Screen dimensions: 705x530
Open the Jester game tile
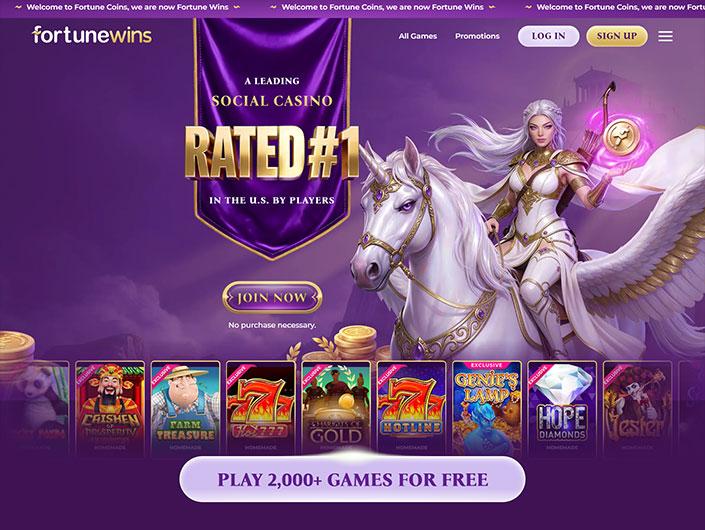point(637,408)
